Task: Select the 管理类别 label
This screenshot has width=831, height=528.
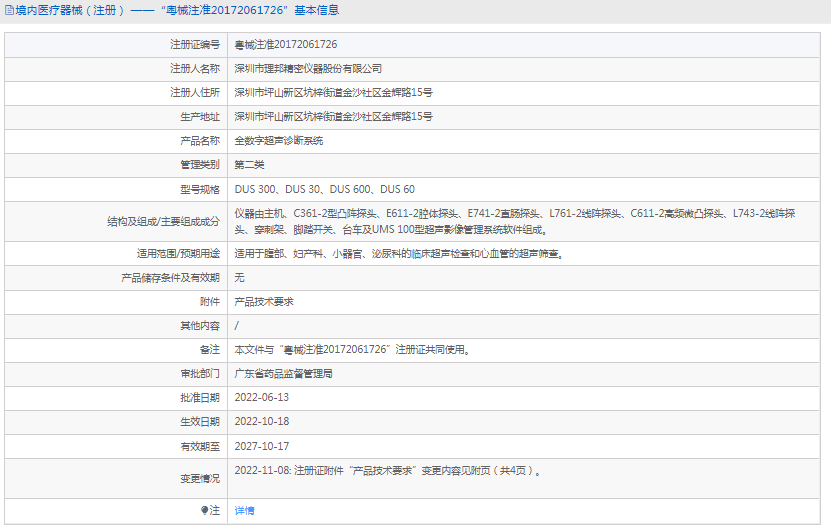Action: pos(200,165)
